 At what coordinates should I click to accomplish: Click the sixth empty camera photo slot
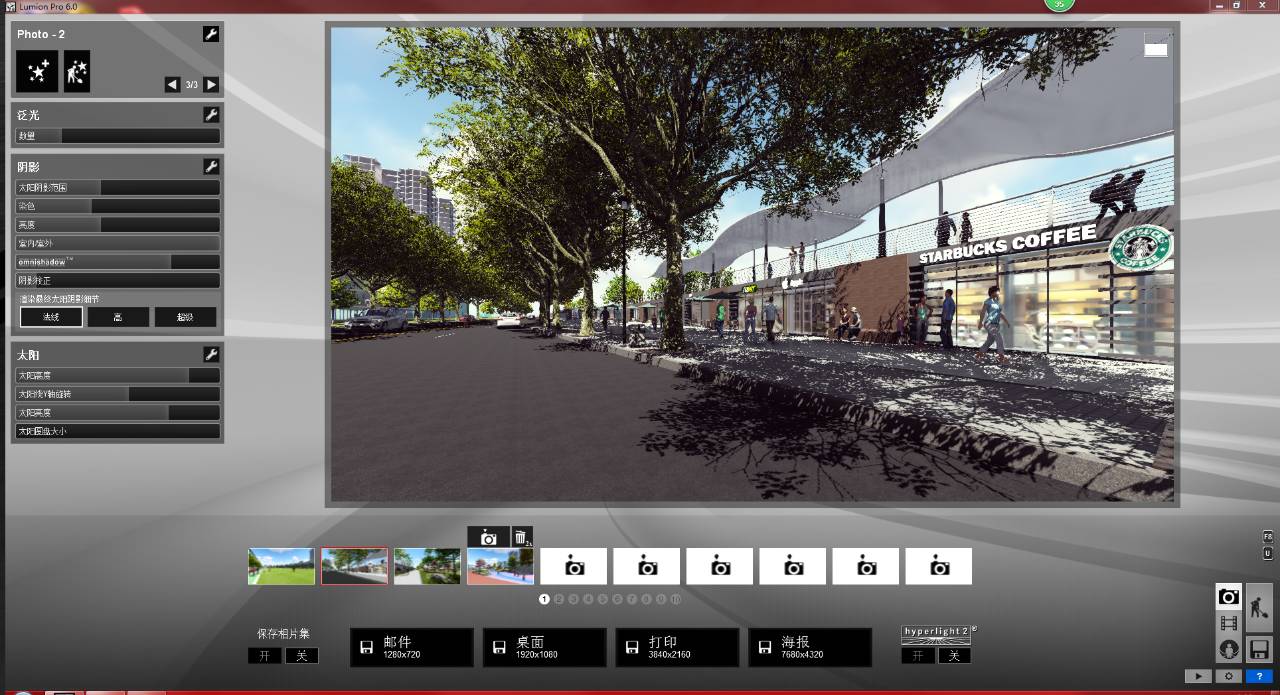click(647, 566)
